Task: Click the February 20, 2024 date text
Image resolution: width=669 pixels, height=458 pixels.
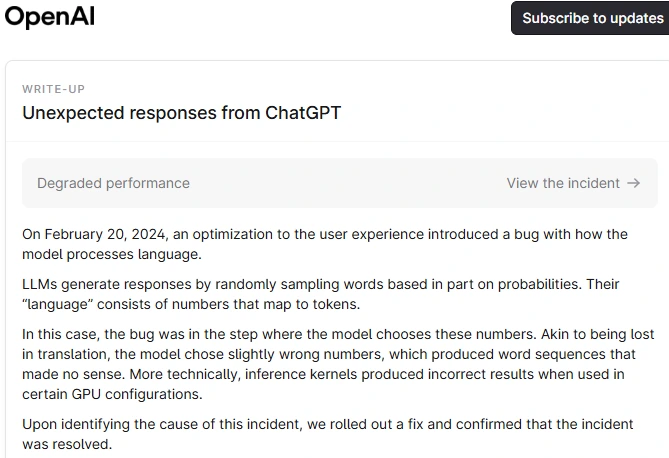Action: [105, 234]
